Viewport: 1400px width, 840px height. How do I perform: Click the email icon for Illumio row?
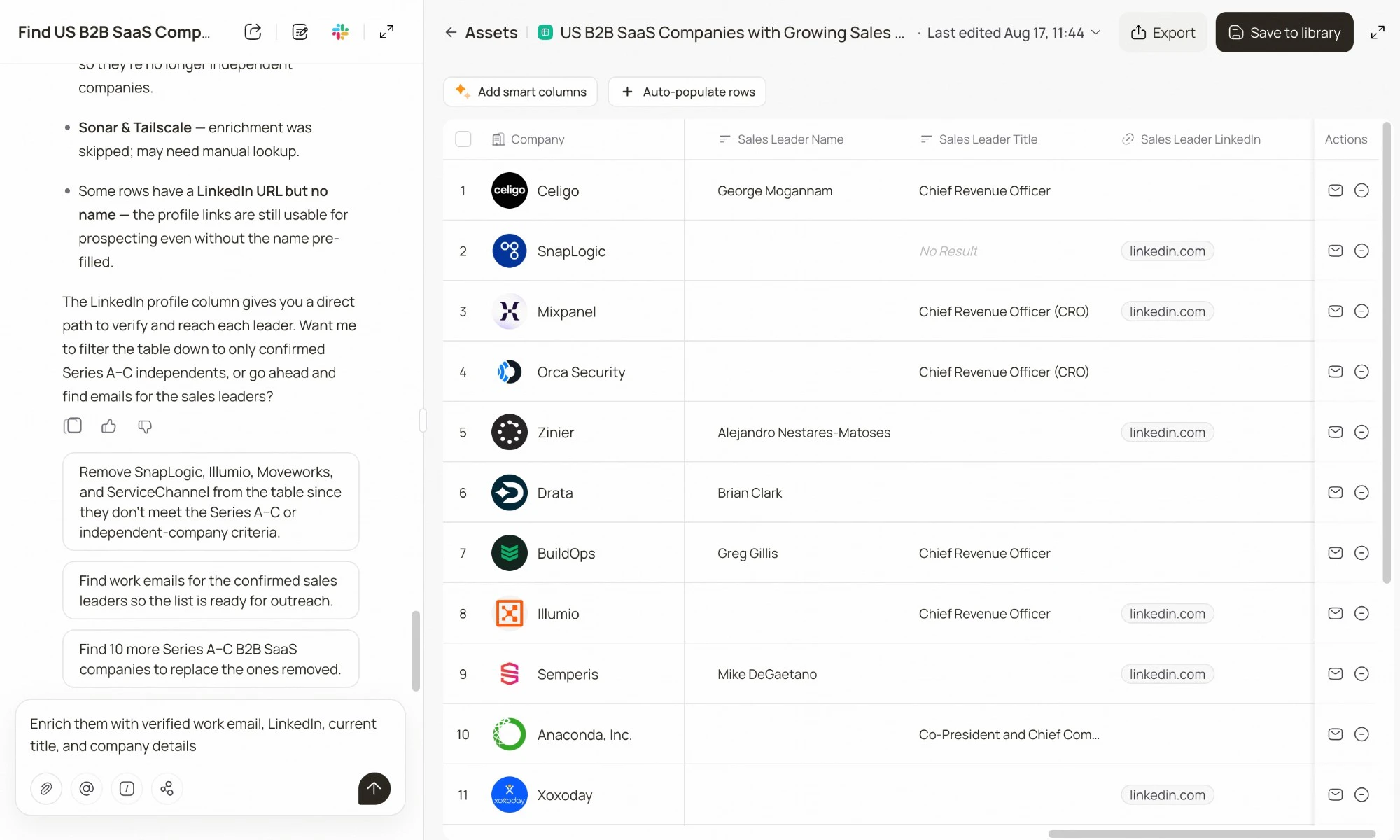point(1336,613)
